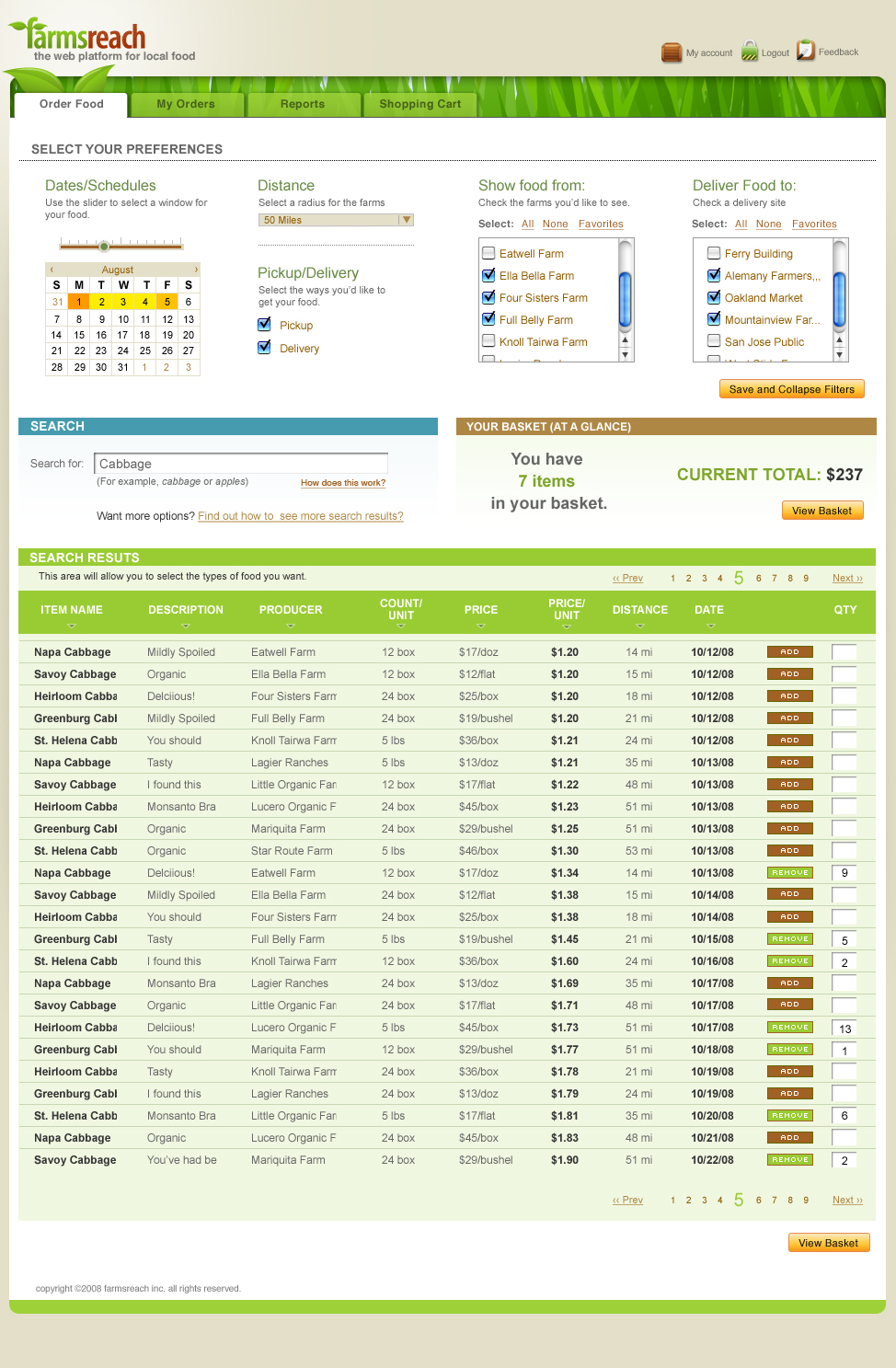This screenshot has height=1368, width=896.
Task: Check the Eatwell Farm checkbox
Action: 488,253
